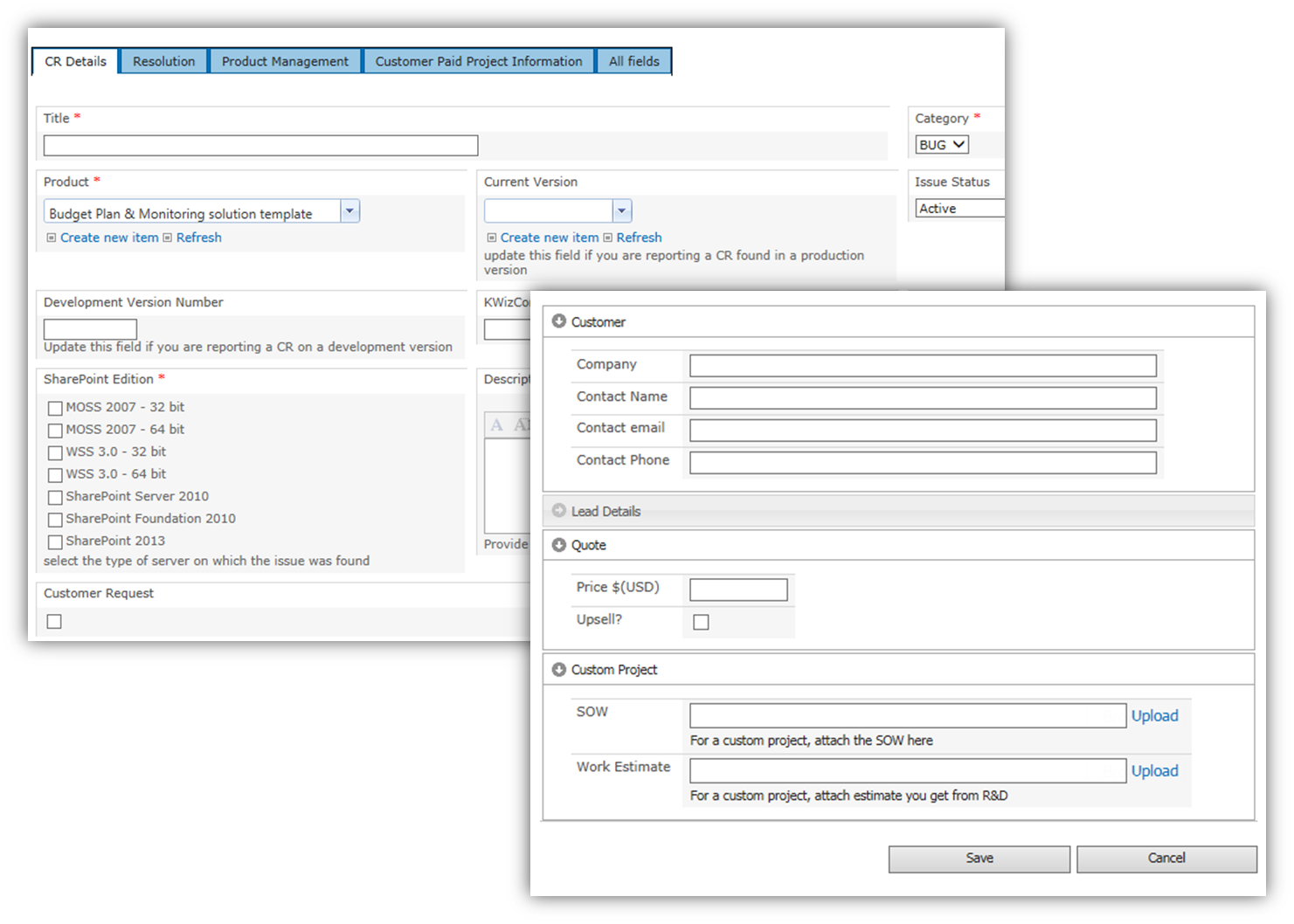The height and width of the screenshot is (924, 1294).
Task: Expand the Lead Details section icon
Action: (558, 510)
